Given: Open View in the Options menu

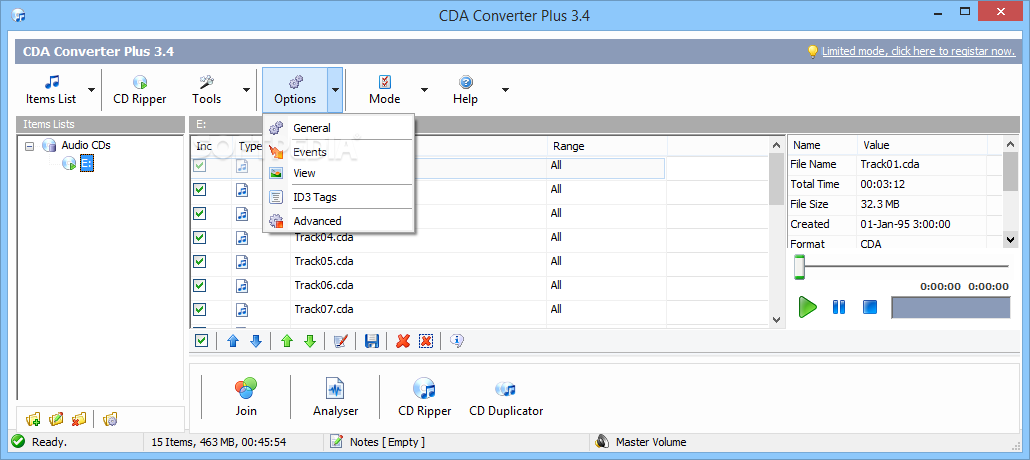Looking at the screenshot, I should click(338, 173).
